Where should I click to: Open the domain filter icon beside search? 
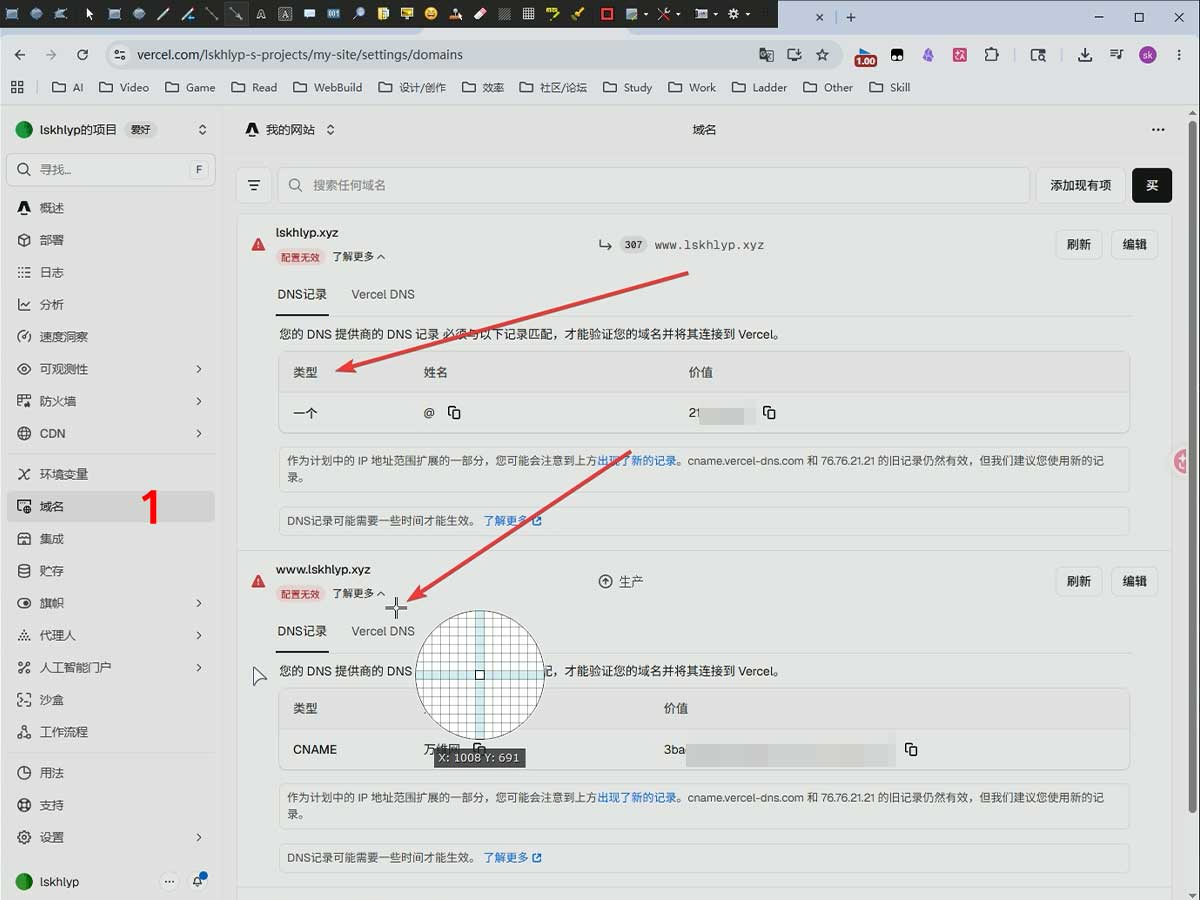coord(254,185)
